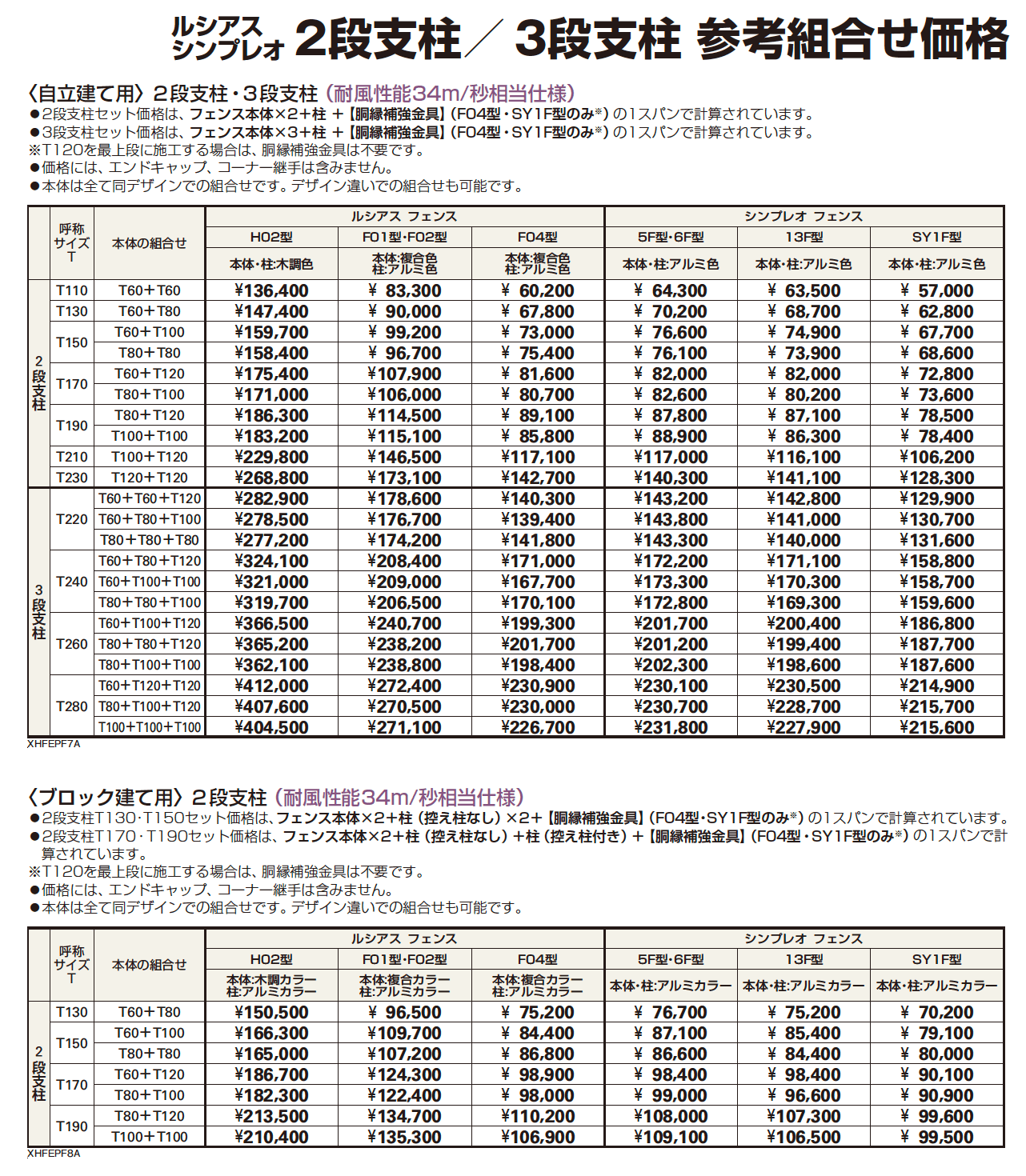The height and width of the screenshot is (1176, 1026).
Task: Click the price ¥96,500
Action: click(404, 1012)
